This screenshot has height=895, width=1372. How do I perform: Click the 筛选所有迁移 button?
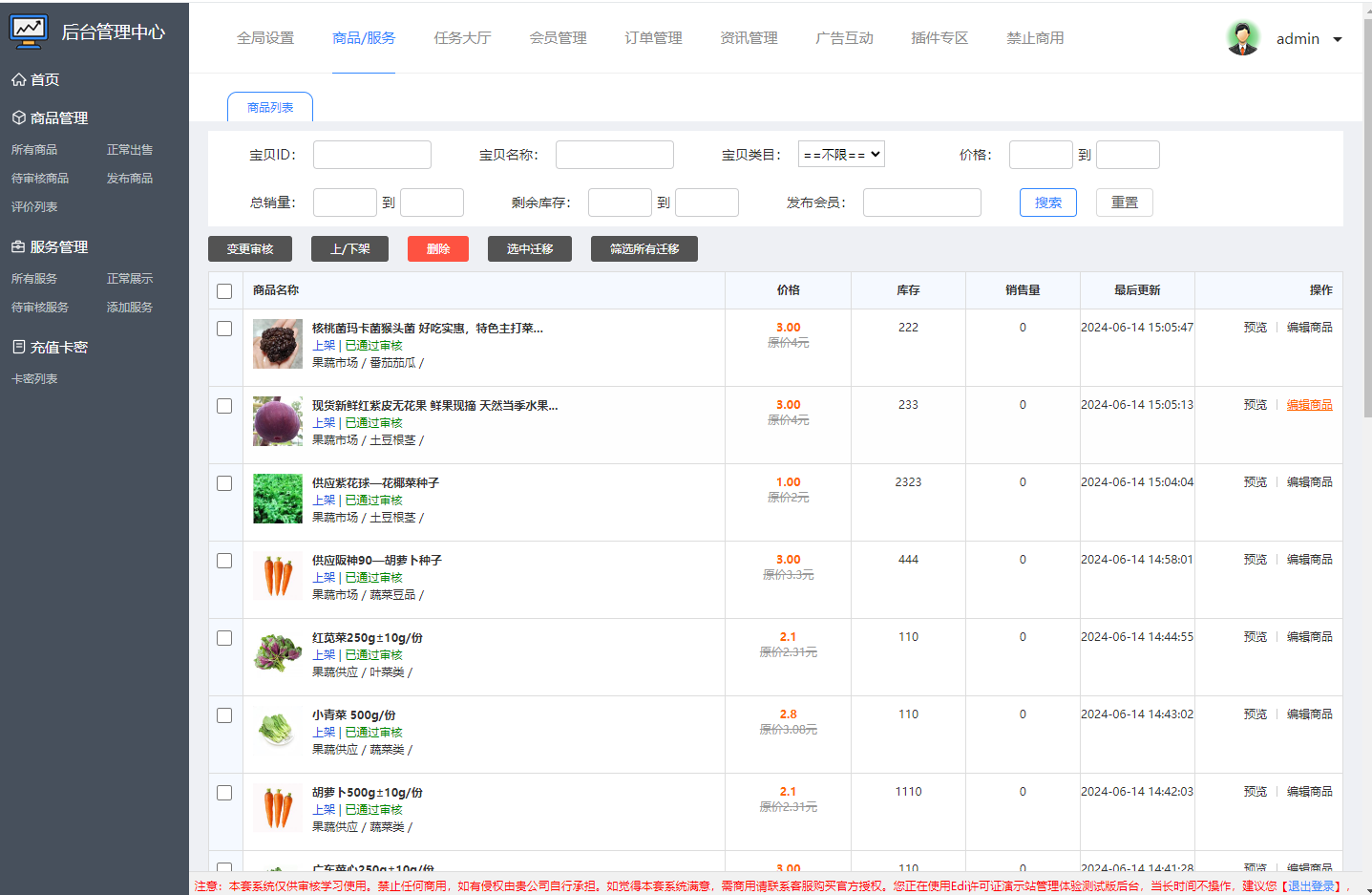tap(644, 248)
